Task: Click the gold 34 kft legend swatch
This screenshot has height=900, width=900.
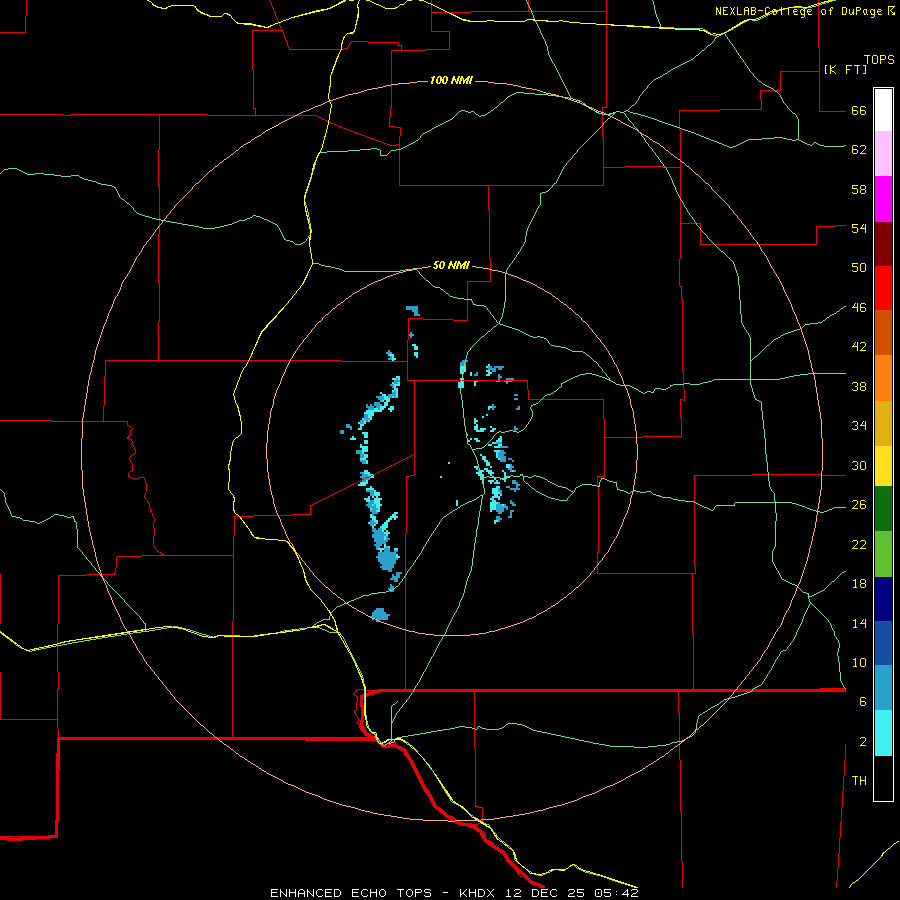Action: pos(883,424)
